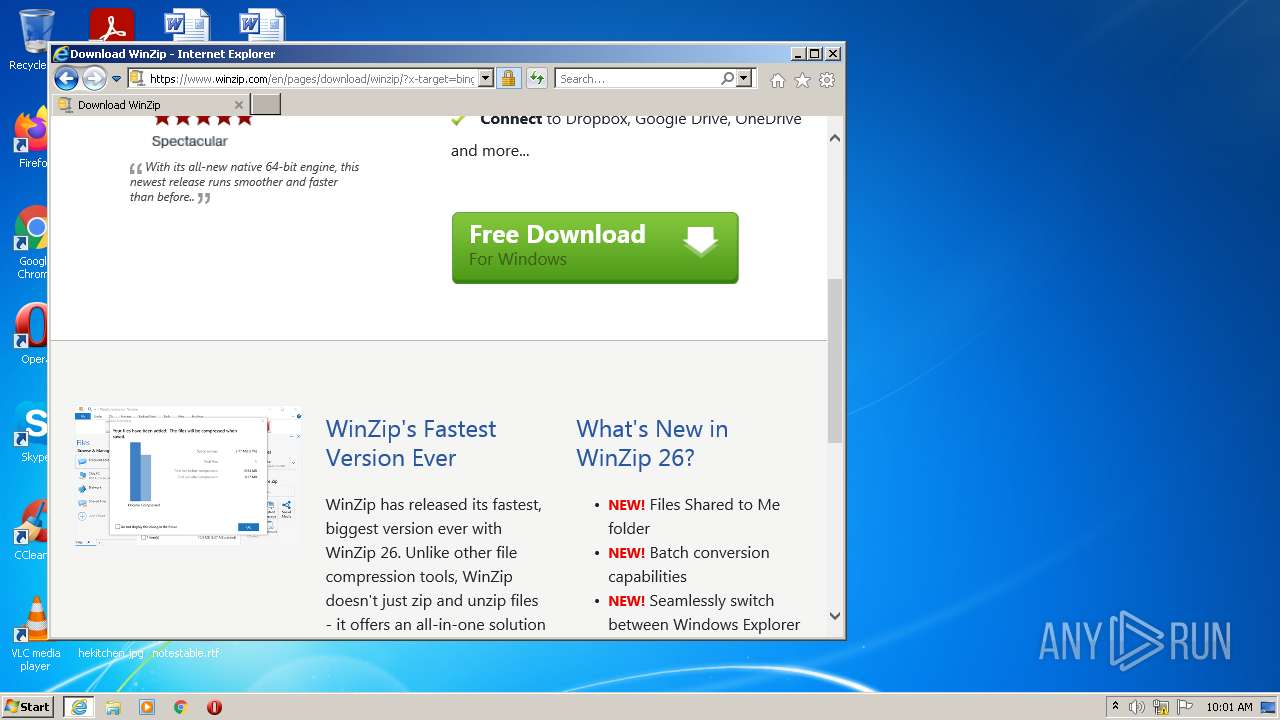Launch Opera from the desktop
The image size is (1280, 720).
(32, 333)
